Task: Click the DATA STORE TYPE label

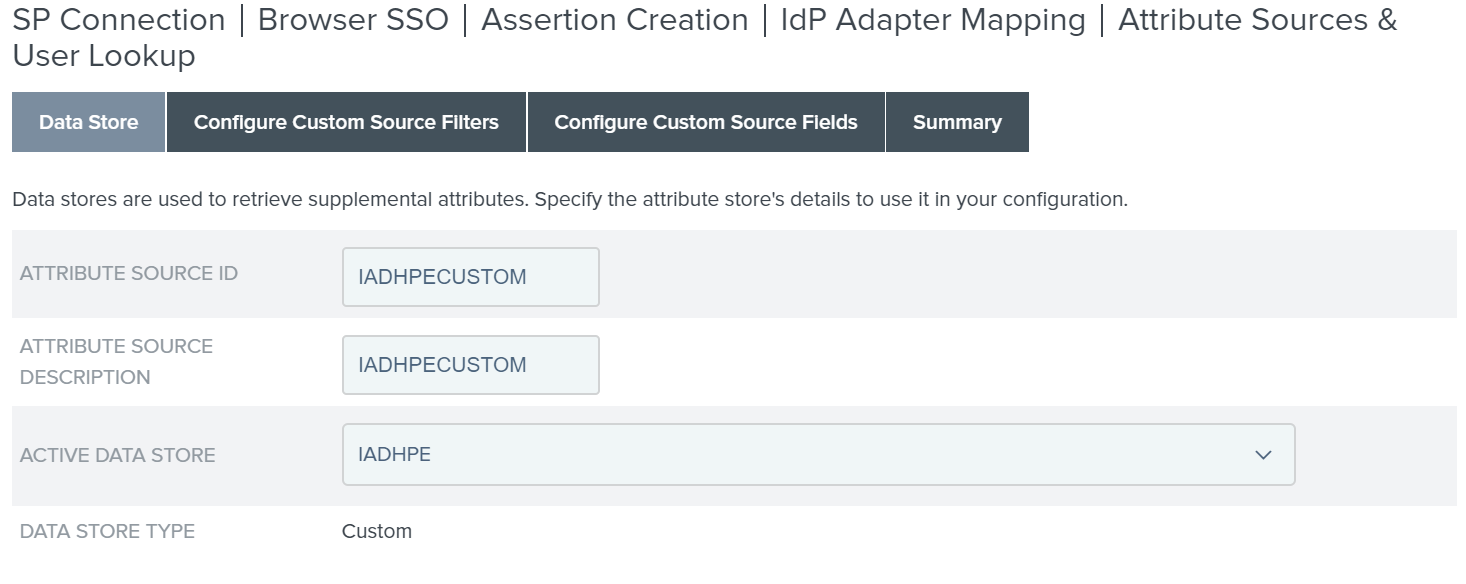Action: [x=107, y=531]
